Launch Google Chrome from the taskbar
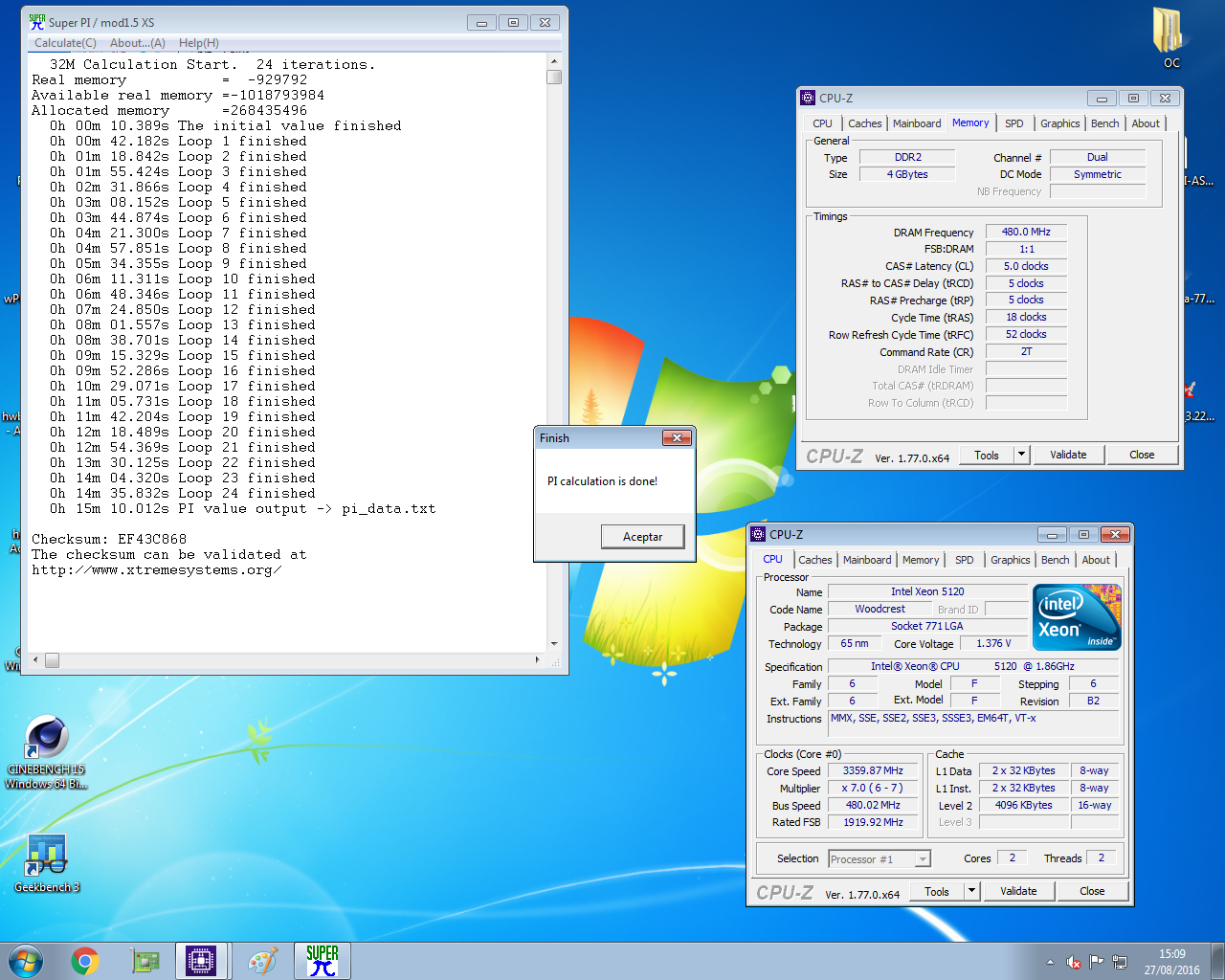This screenshot has height=980, width=1225. [85, 961]
